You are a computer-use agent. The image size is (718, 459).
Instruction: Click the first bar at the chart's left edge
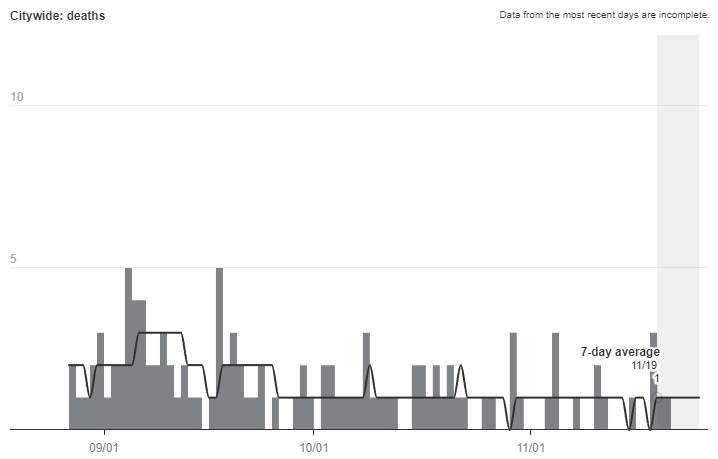tap(72, 397)
